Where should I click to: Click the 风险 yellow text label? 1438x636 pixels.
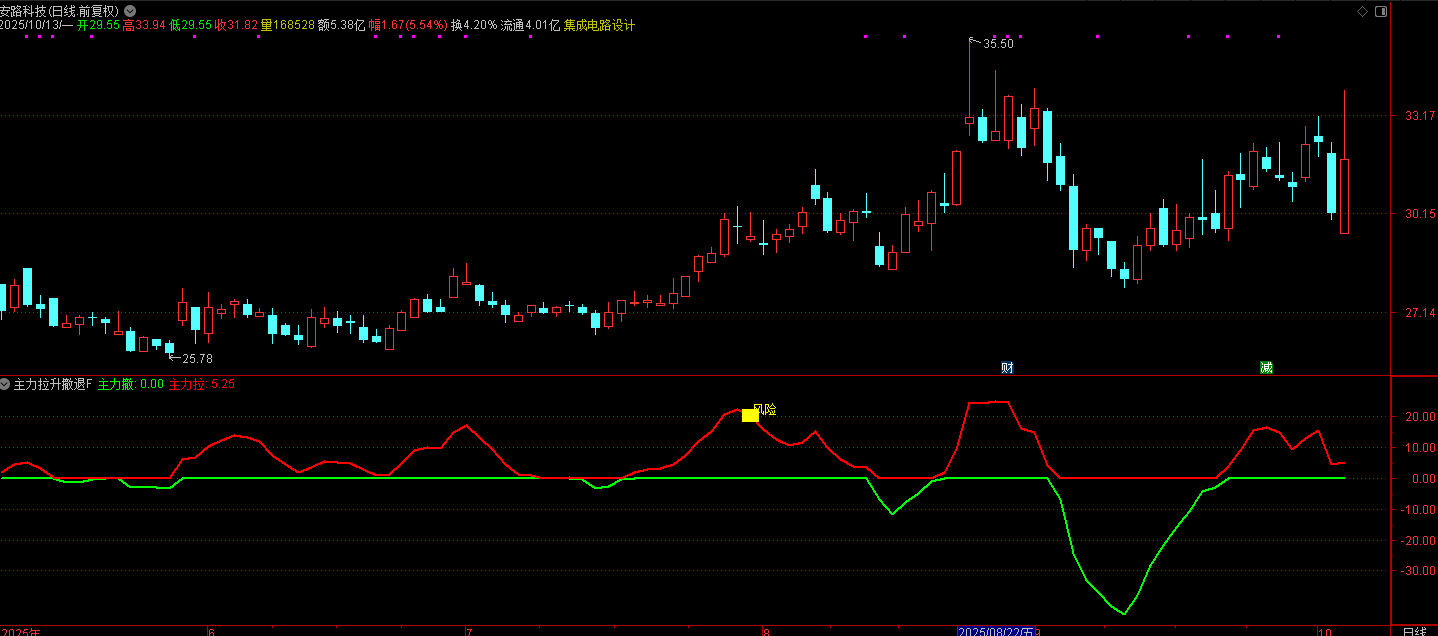[764, 409]
